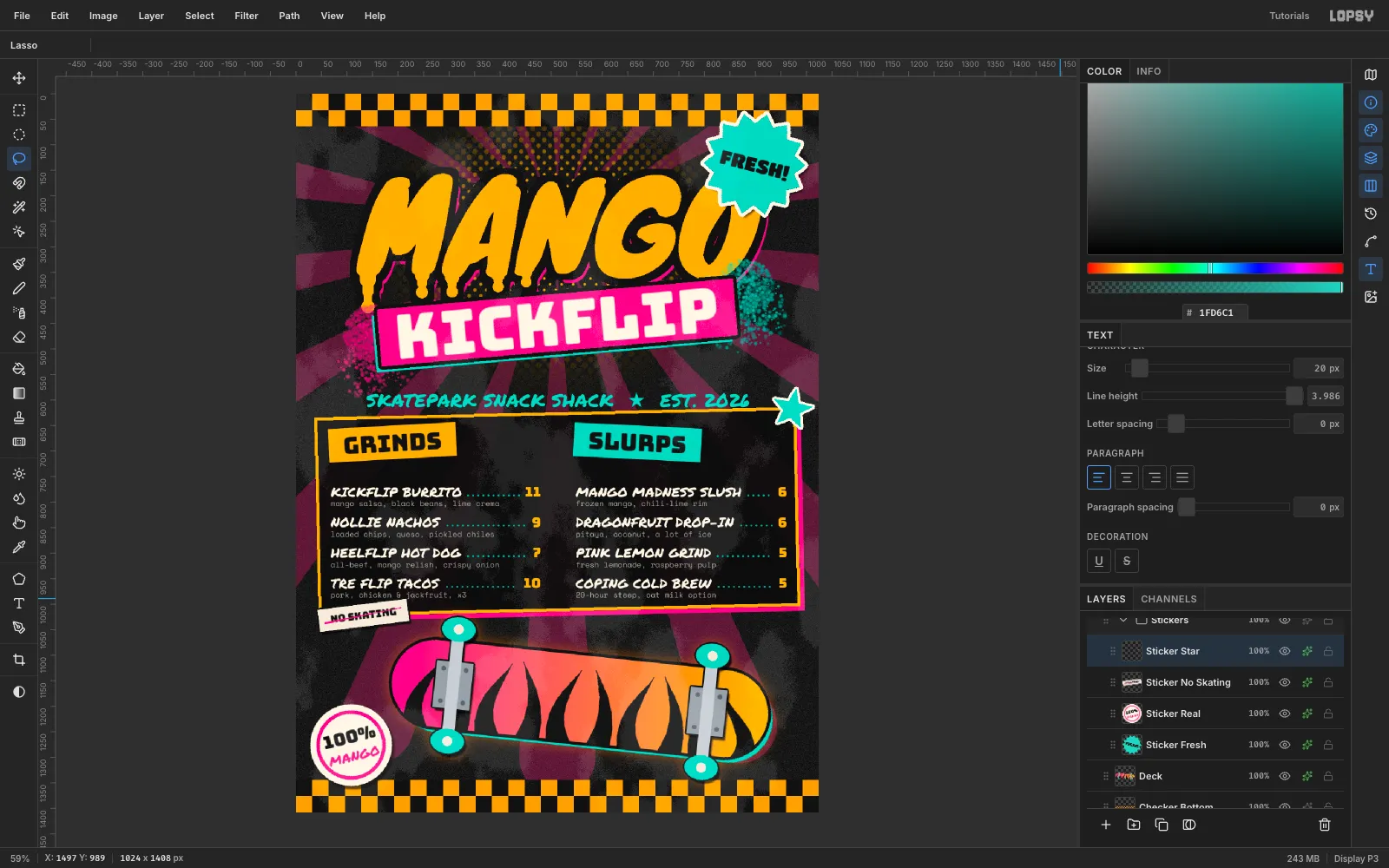Lock the Sticker Star layer

tap(1328, 651)
